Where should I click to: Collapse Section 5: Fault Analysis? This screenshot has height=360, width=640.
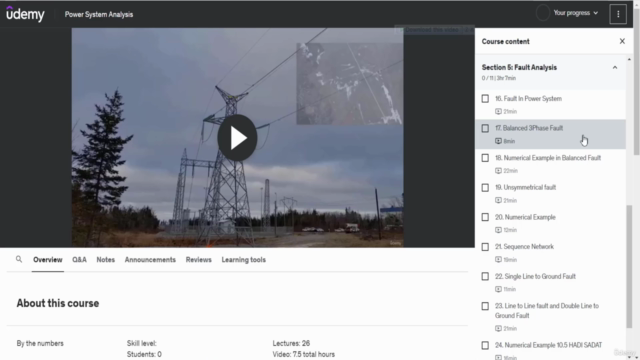pos(615,67)
